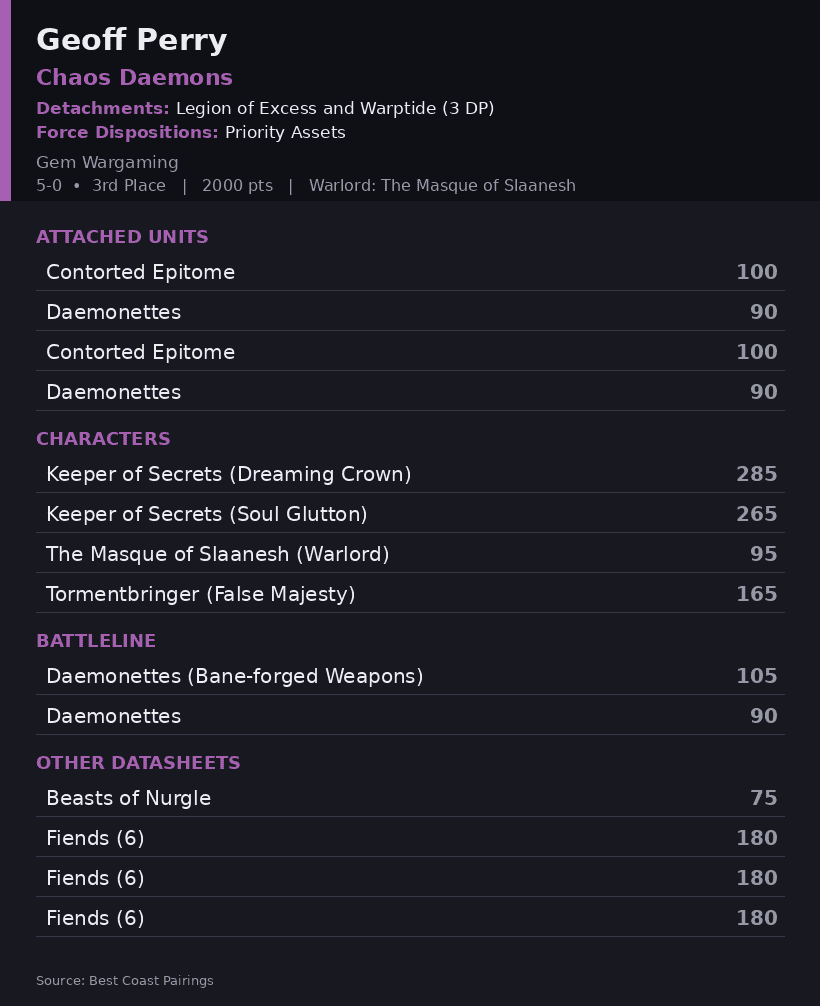820x1006 pixels.
Task: Click the Warlord: The Masque of Slaanesh text
Action: (442, 185)
